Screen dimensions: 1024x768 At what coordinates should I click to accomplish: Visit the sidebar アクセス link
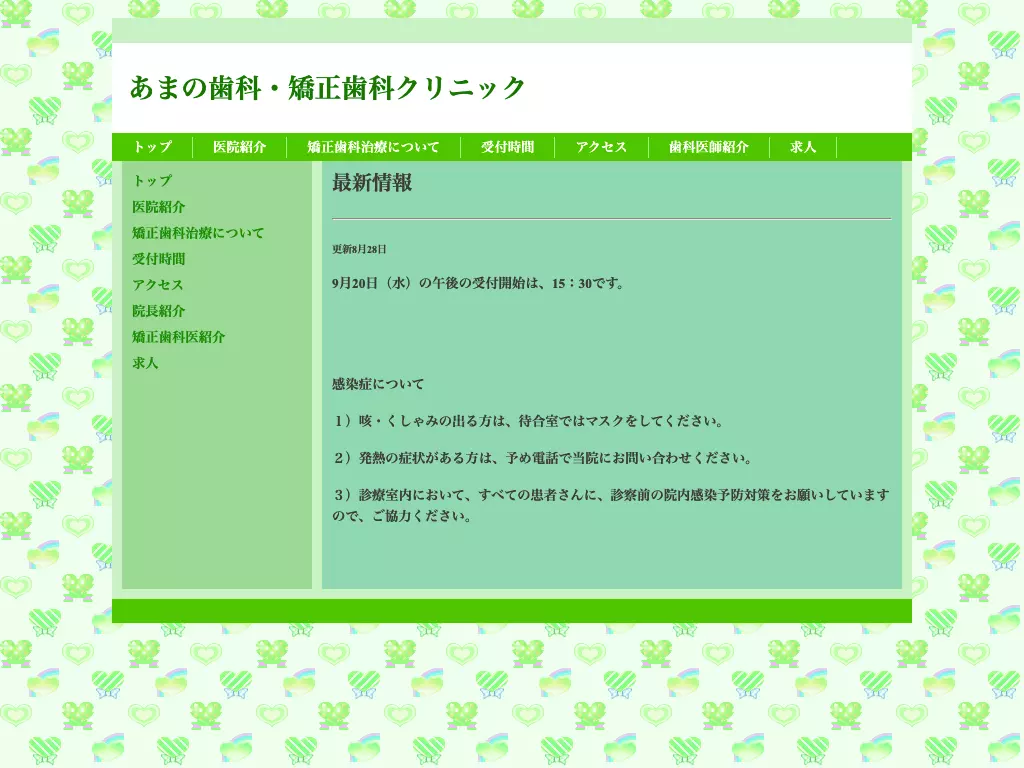[157, 285]
